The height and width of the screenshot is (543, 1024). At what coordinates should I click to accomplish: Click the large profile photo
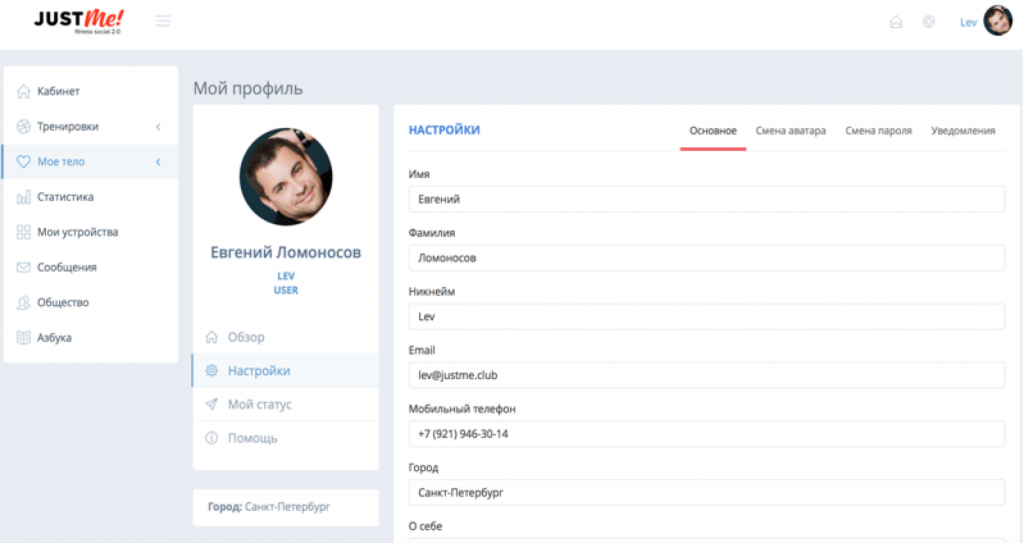(x=286, y=176)
